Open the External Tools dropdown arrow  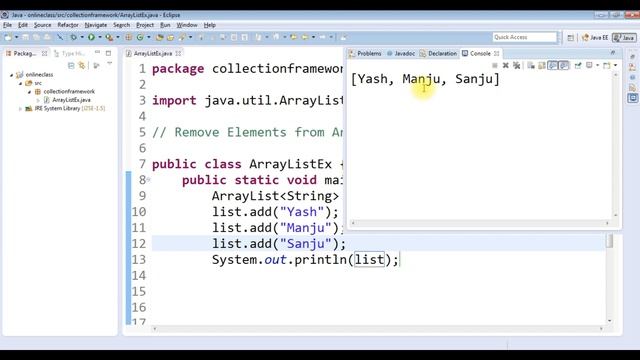point(118,37)
